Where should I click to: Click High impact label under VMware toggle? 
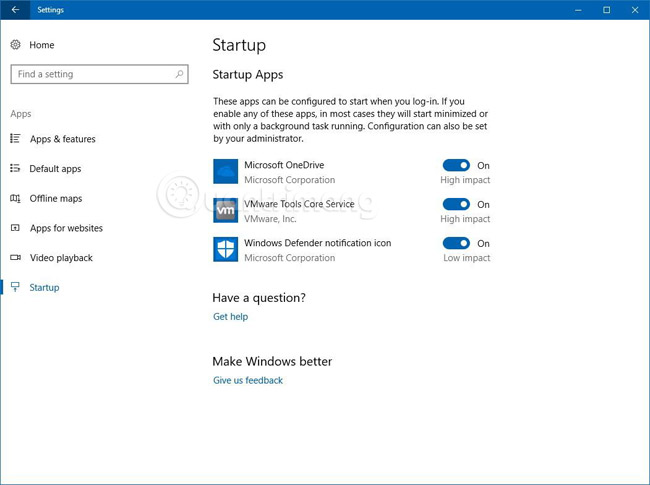(x=465, y=219)
